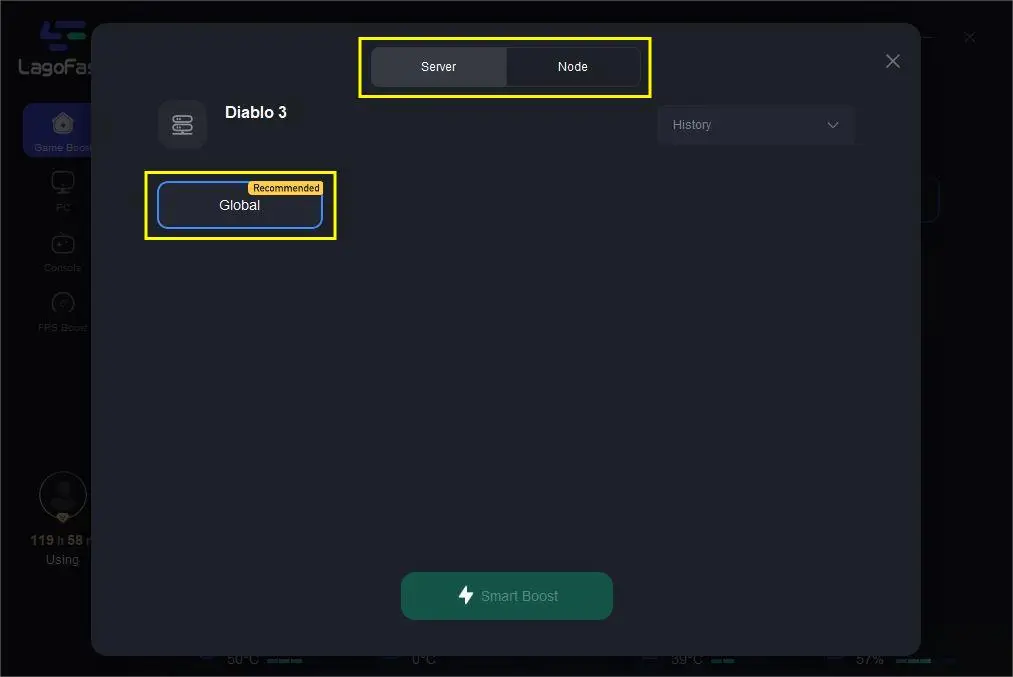Click the Diablo 3 game title
This screenshot has width=1013, height=677.
[256, 112]
